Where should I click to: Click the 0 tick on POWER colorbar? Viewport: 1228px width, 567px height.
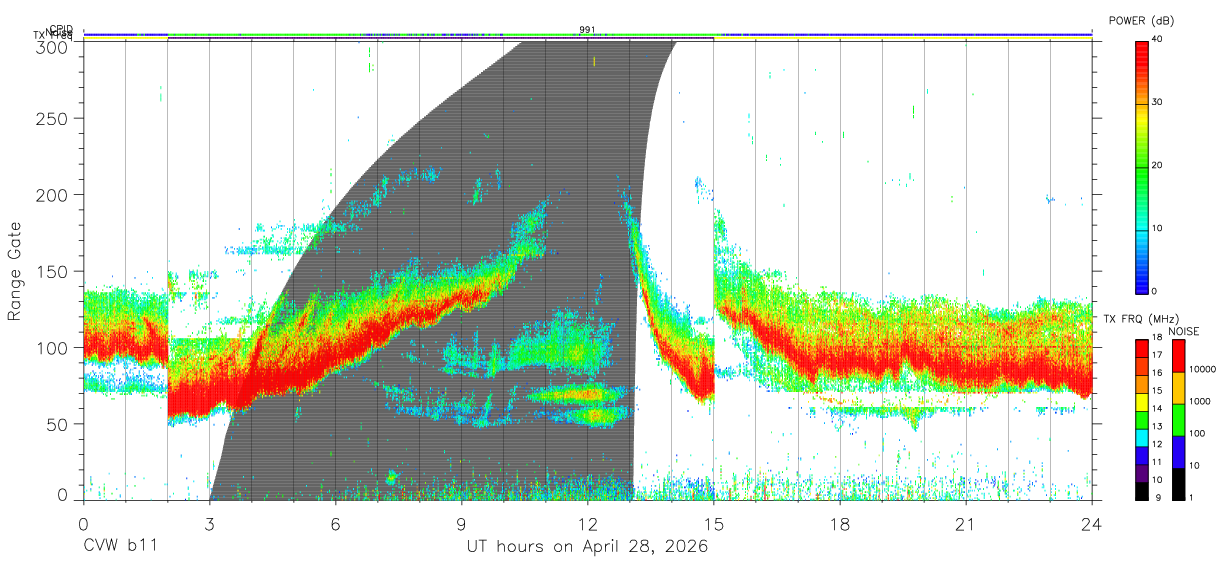1156,292
